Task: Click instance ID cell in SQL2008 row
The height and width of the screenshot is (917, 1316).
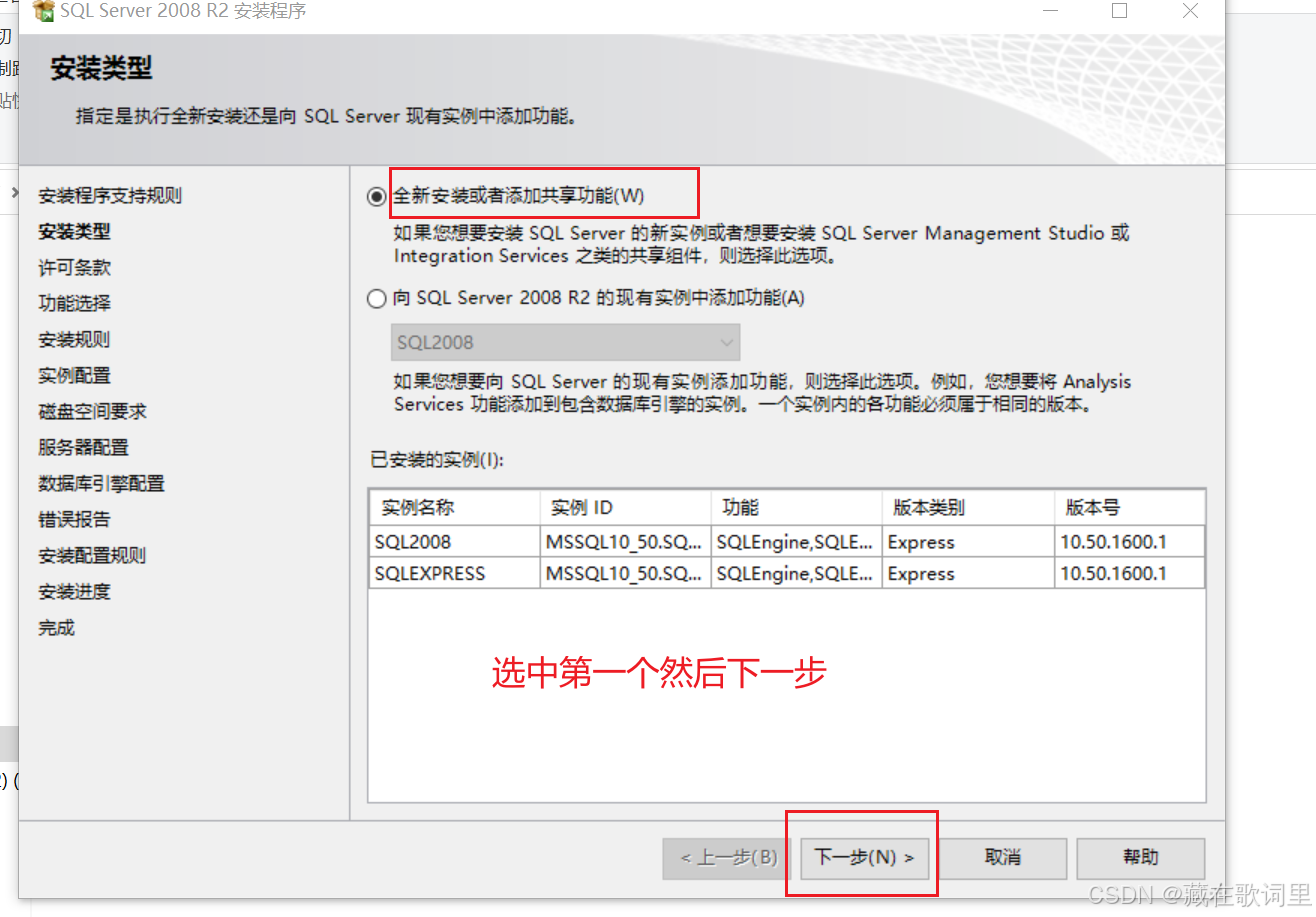Action: point(625,542)
